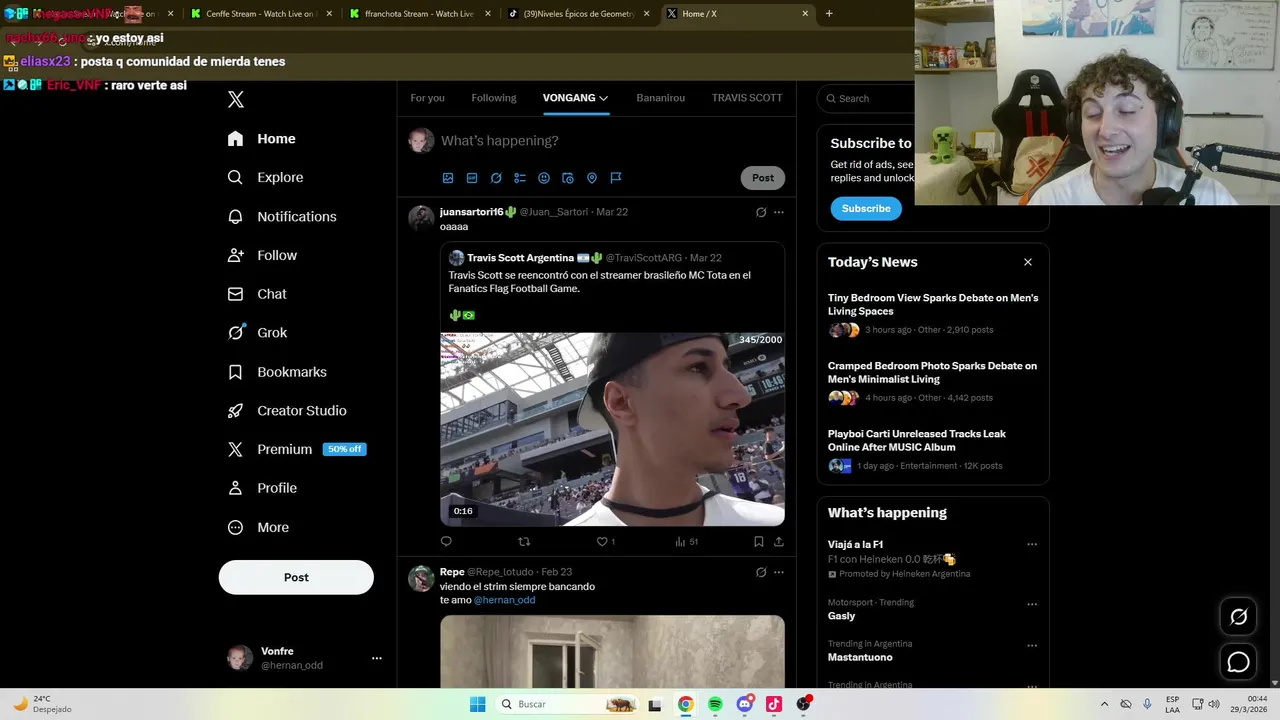The height and width of the screenshot is (720, 1280).
Task: Switch to the Following tab
Action: 494,98
